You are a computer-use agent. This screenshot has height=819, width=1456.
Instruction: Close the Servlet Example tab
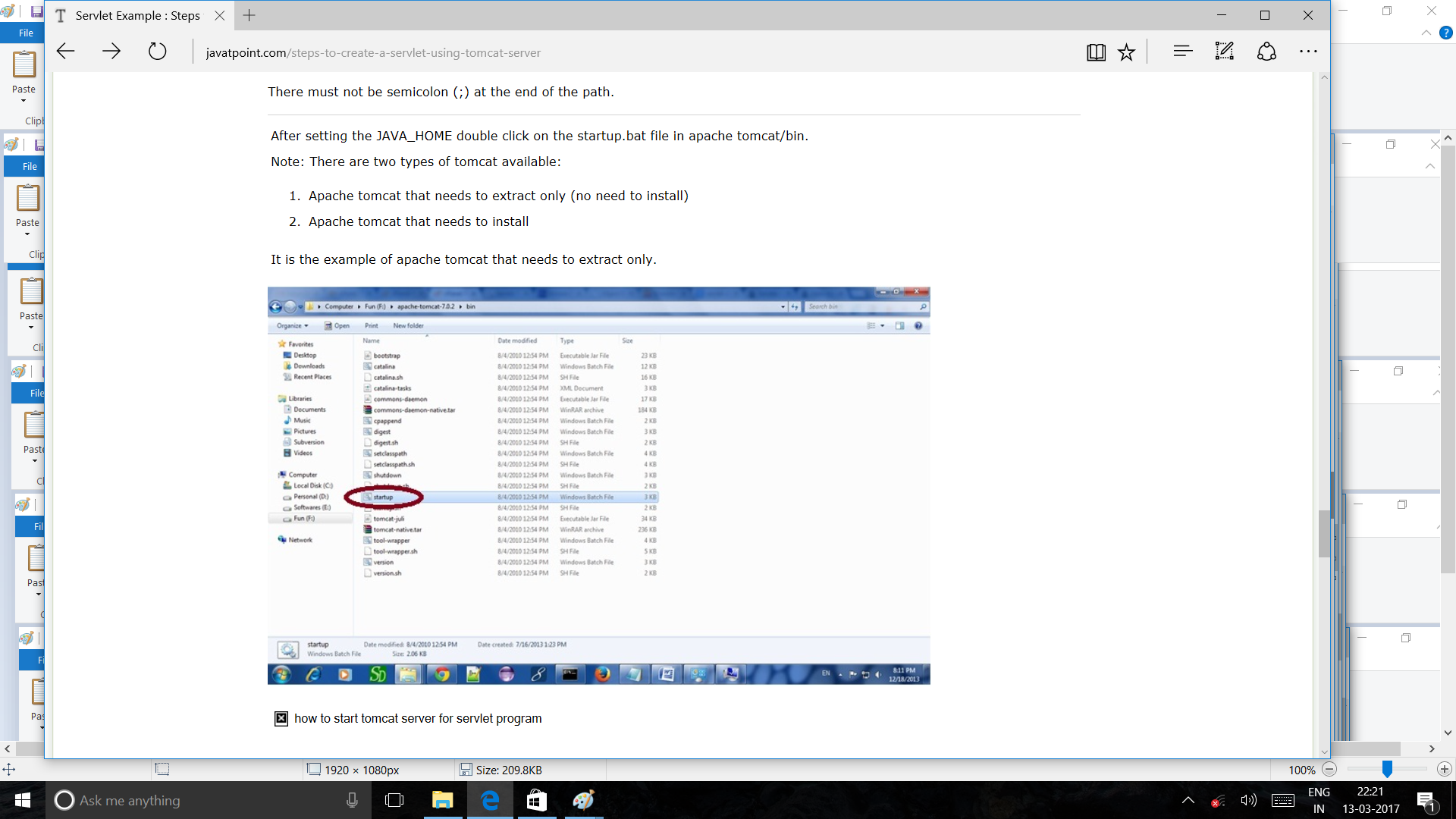click(219, 15)
